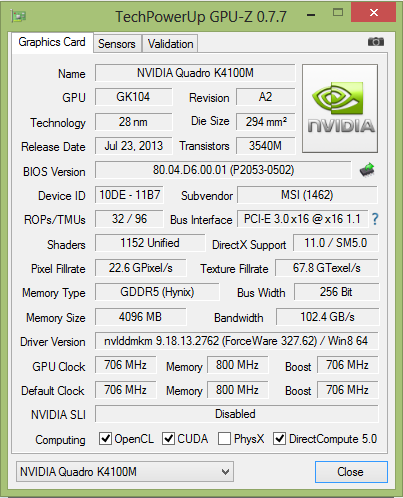Click the Computing label text
This screenshot has width=403, height=498.
click(x=60, y=440)
